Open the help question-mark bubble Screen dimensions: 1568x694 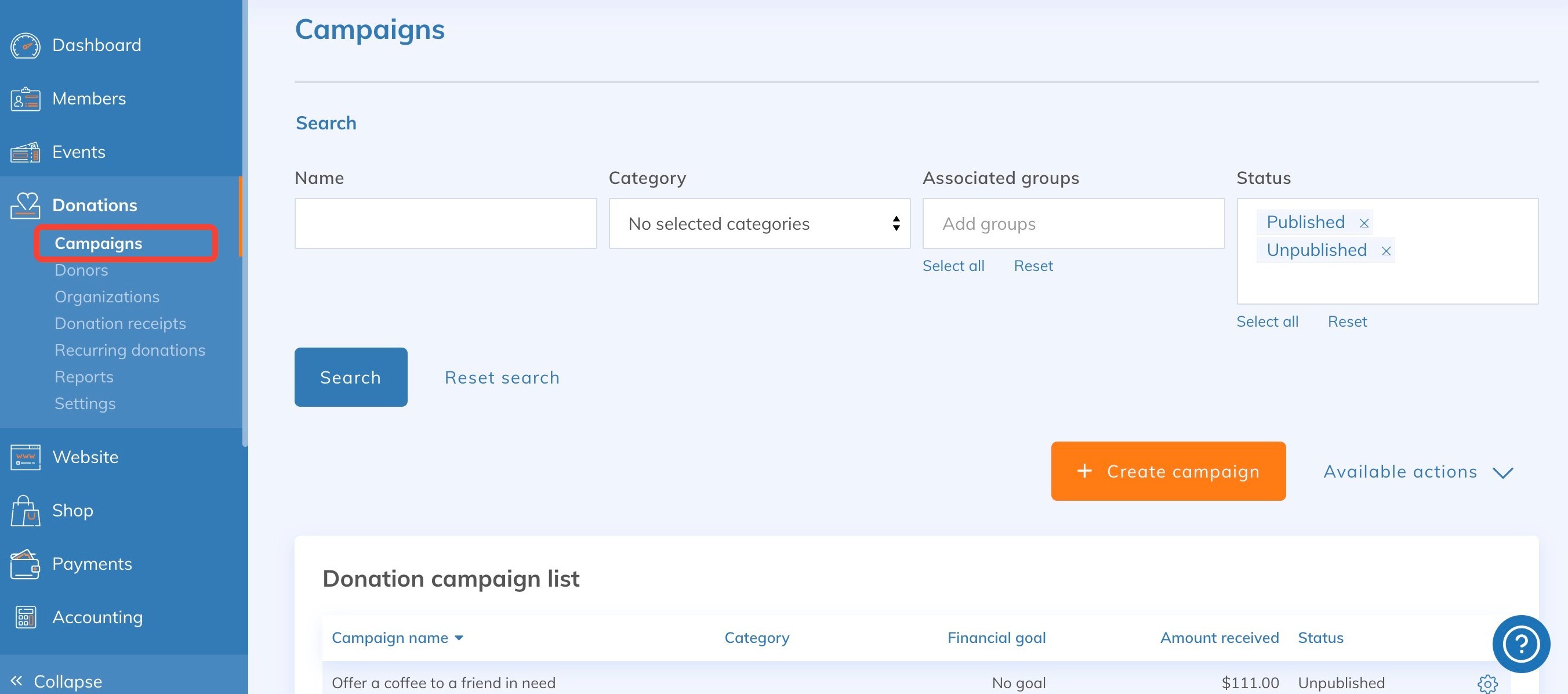click(1520, 644)
